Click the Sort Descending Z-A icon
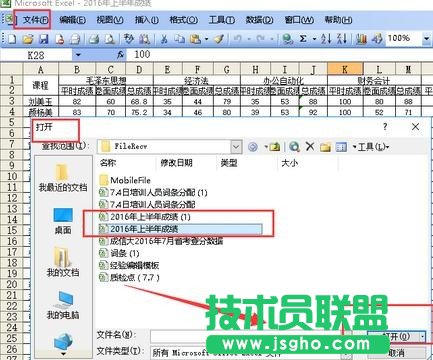The height and width of the screenshot is (360, 433). pos(342,39)
